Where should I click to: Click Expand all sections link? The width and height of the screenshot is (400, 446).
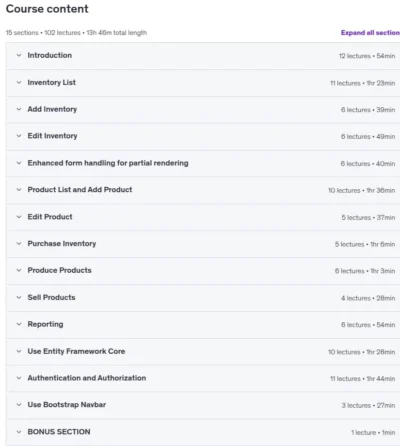[370, 33]
